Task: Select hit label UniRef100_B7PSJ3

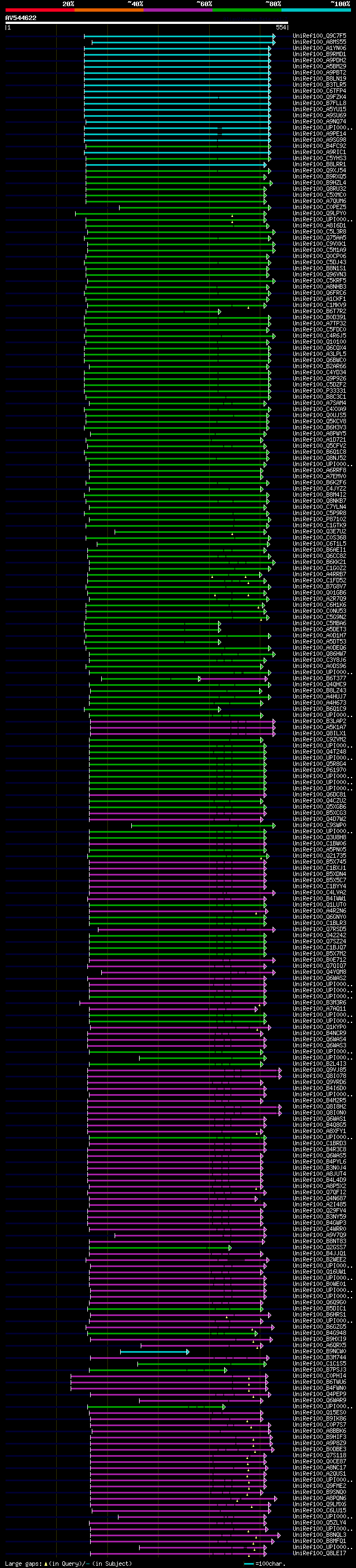Action: click(x=319, y=1370)
